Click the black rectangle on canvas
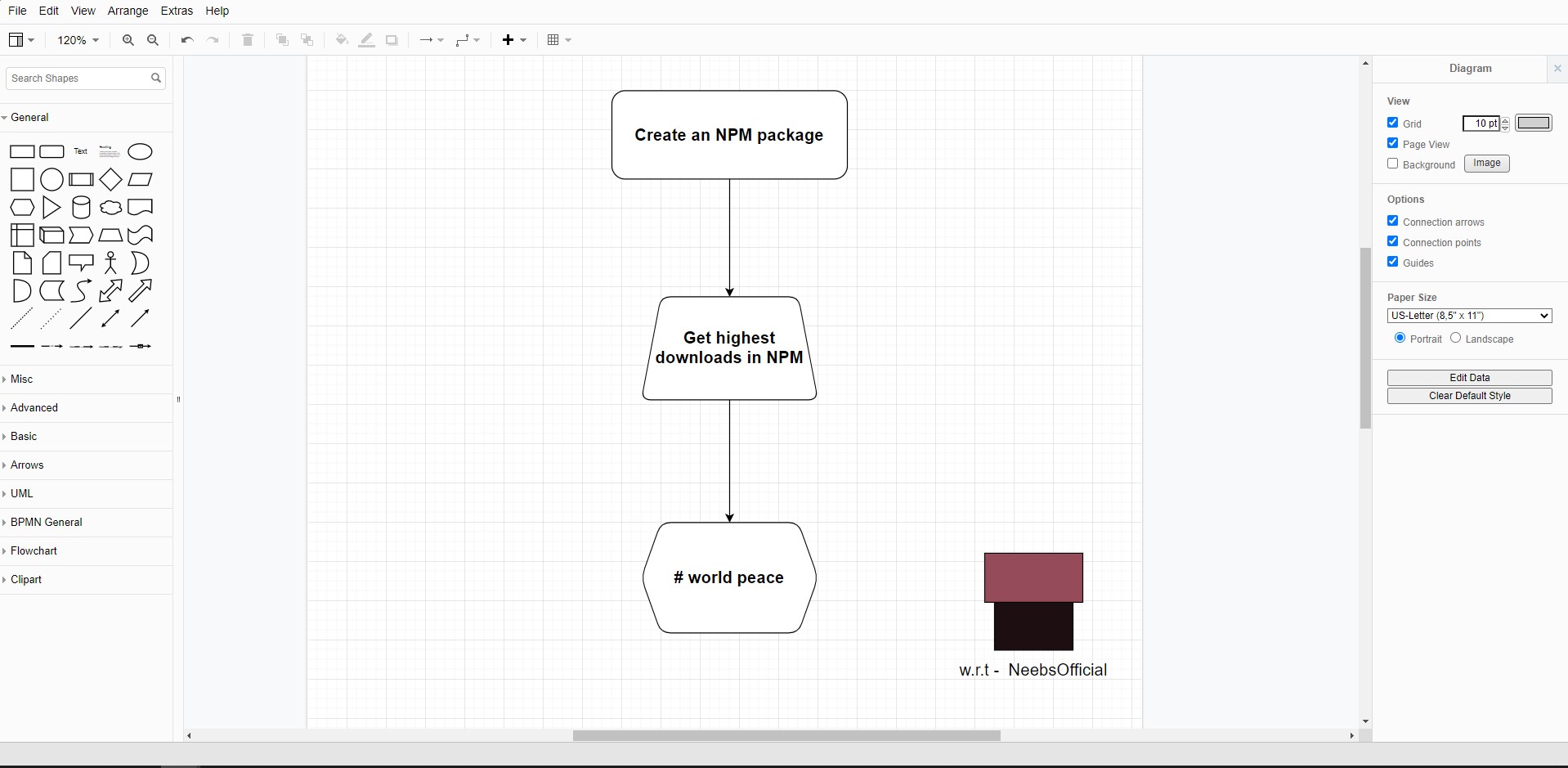 click(1033, 627)
